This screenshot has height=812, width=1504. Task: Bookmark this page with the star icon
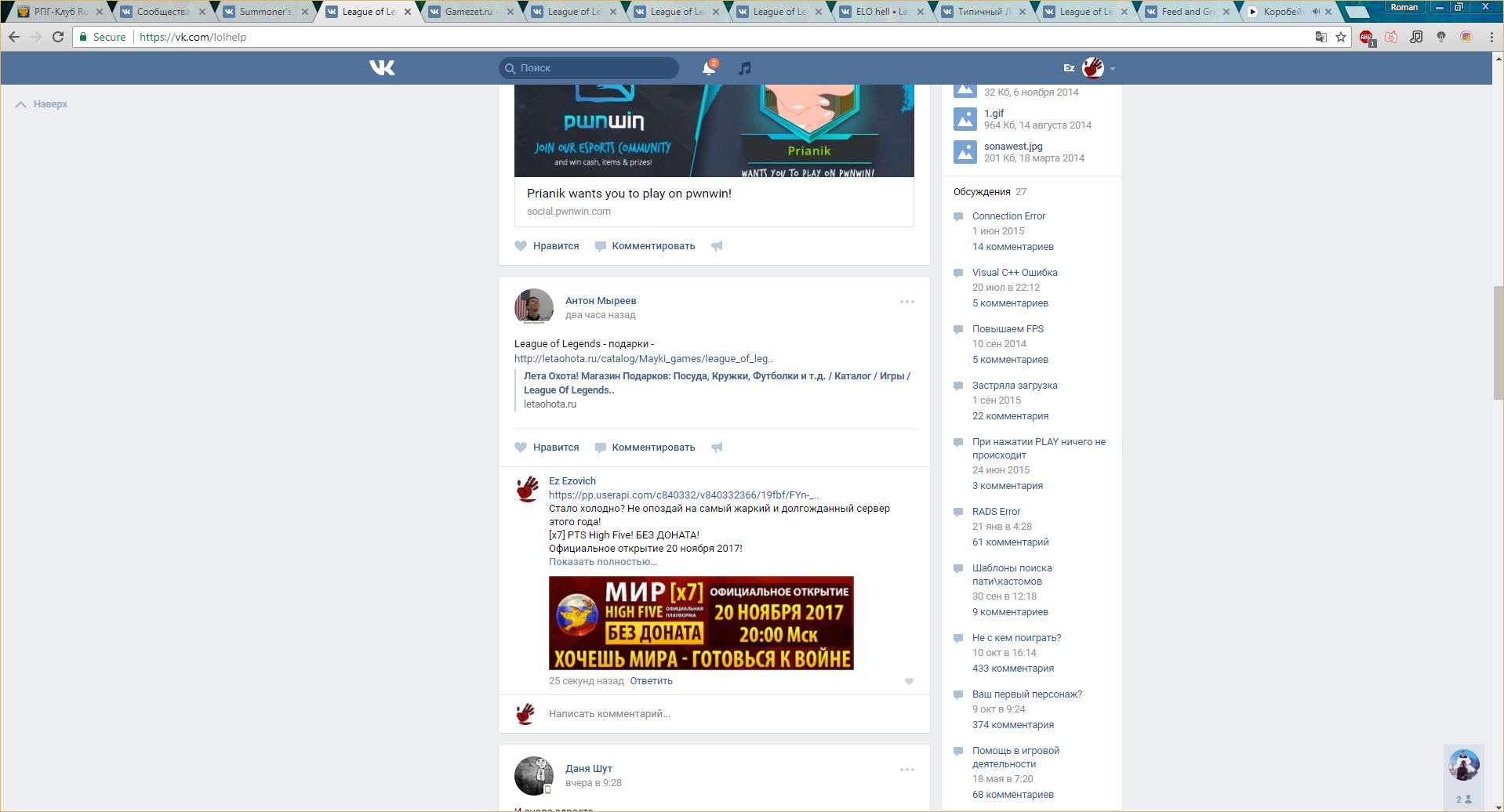pos(1341,37)
